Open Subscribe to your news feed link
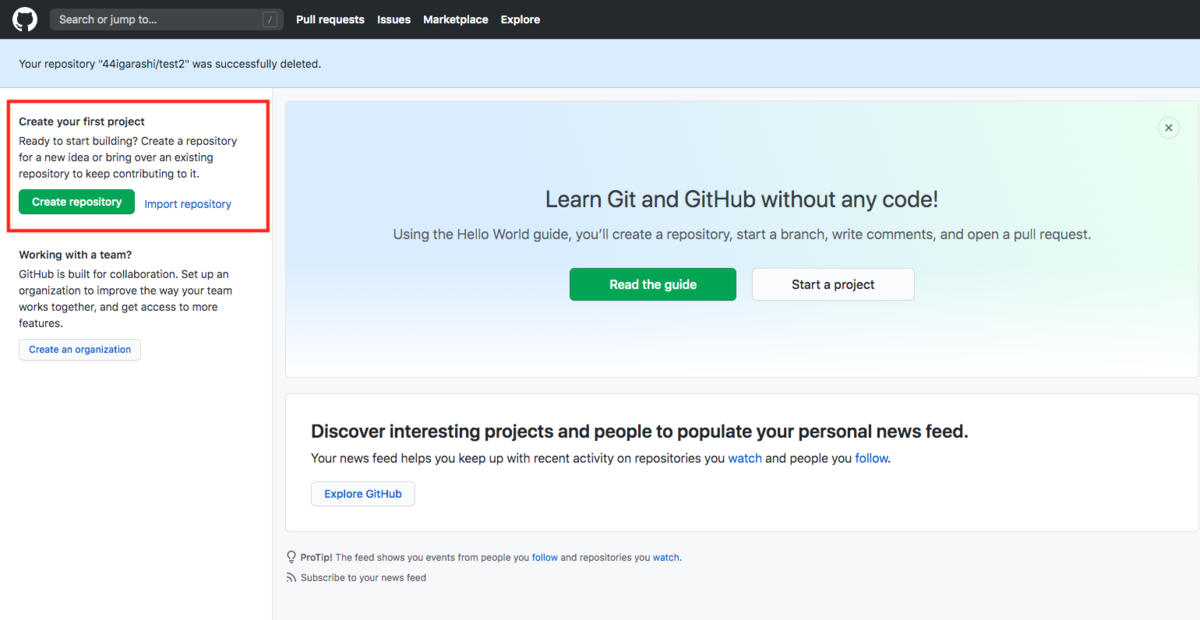 pyautogui.click(x=363, y=578)
